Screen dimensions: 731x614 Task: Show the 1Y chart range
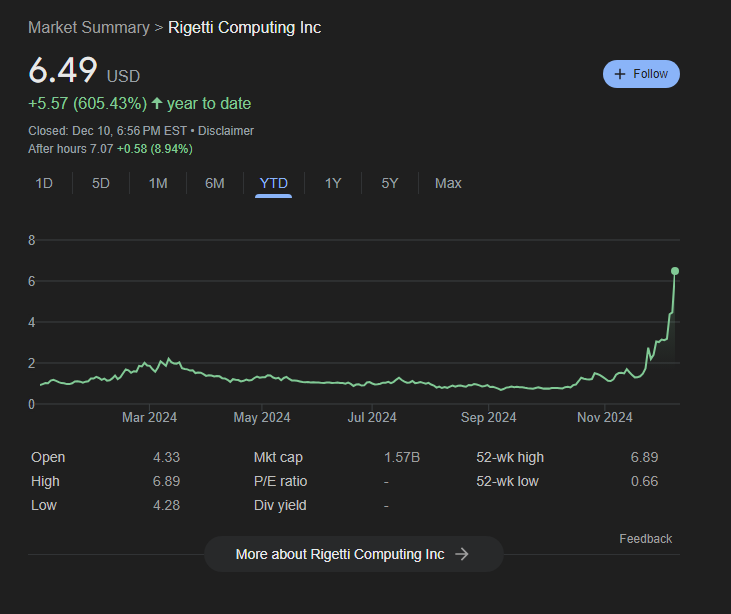[x=333, y=183]
